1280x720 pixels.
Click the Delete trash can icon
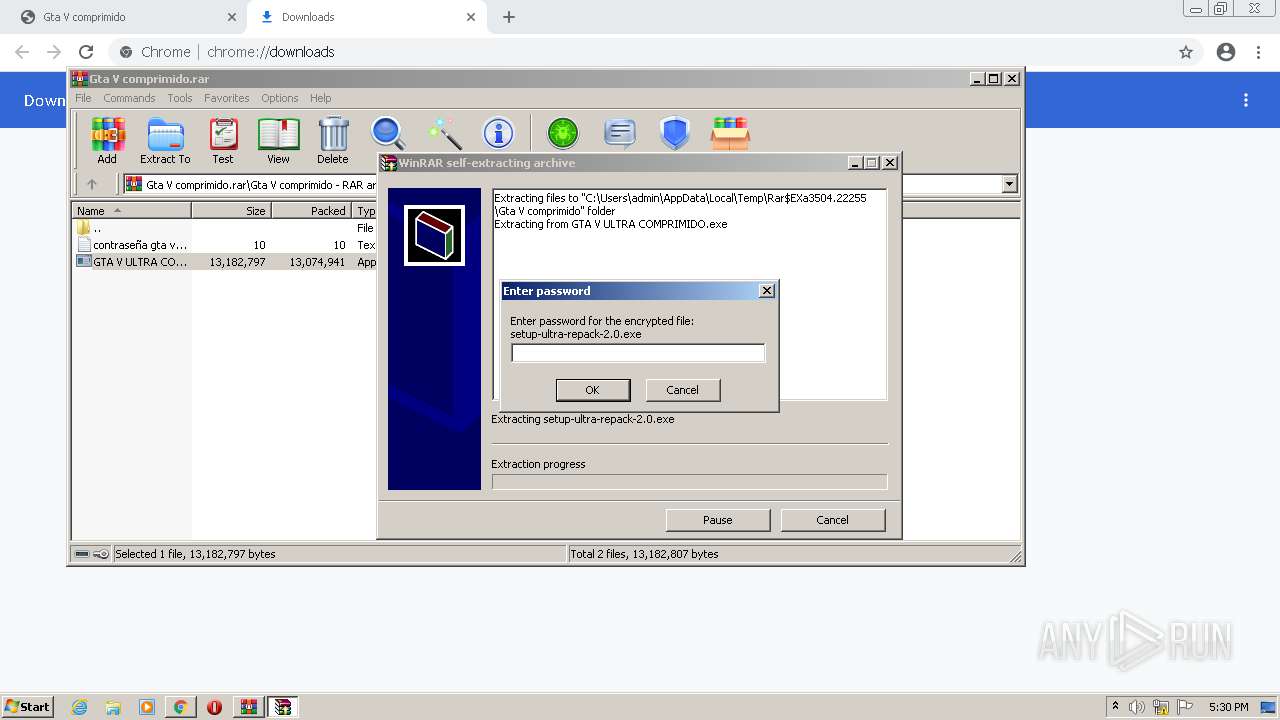pos(333,140)
